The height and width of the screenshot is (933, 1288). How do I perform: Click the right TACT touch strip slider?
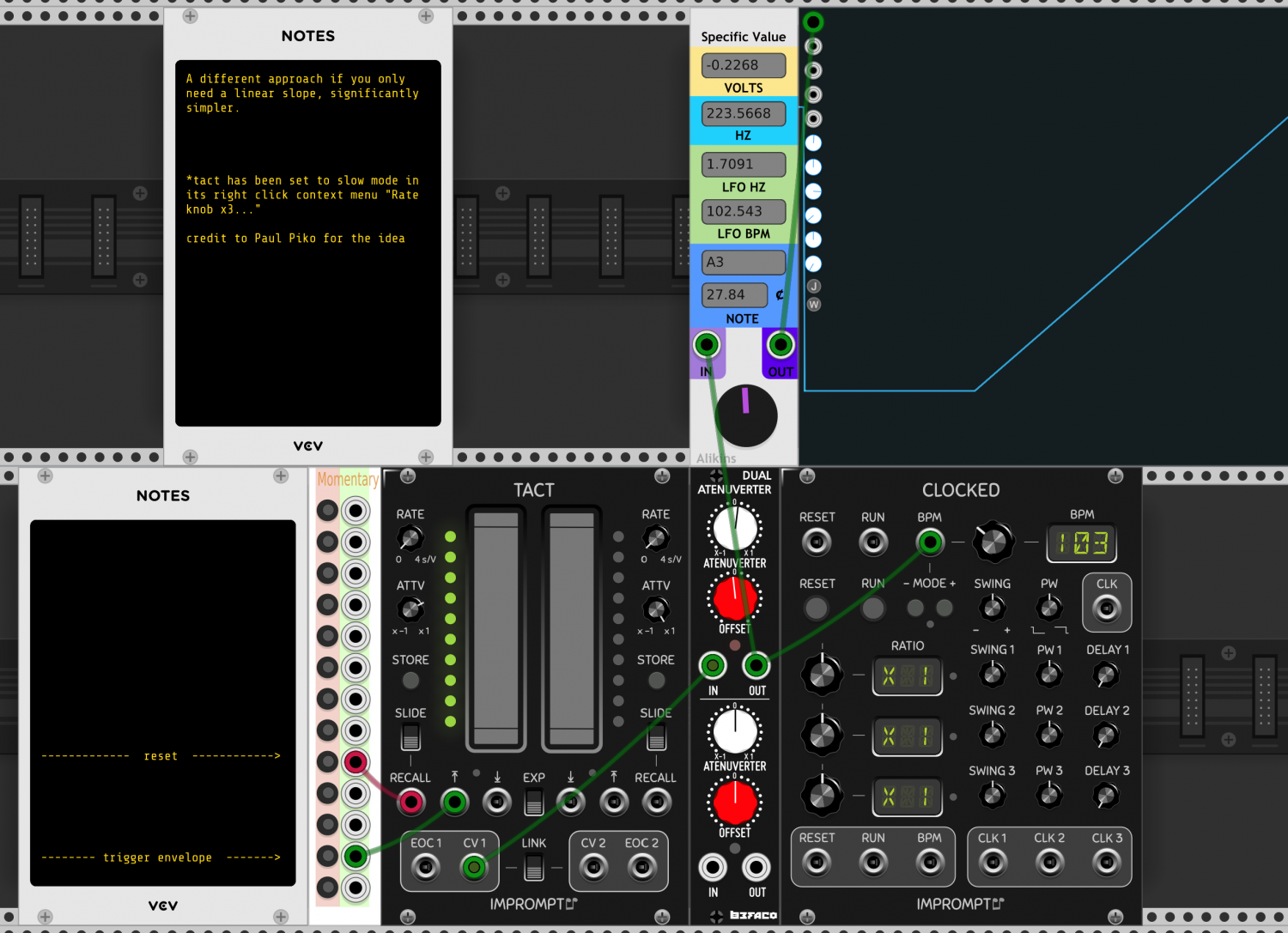coord(572,628)
